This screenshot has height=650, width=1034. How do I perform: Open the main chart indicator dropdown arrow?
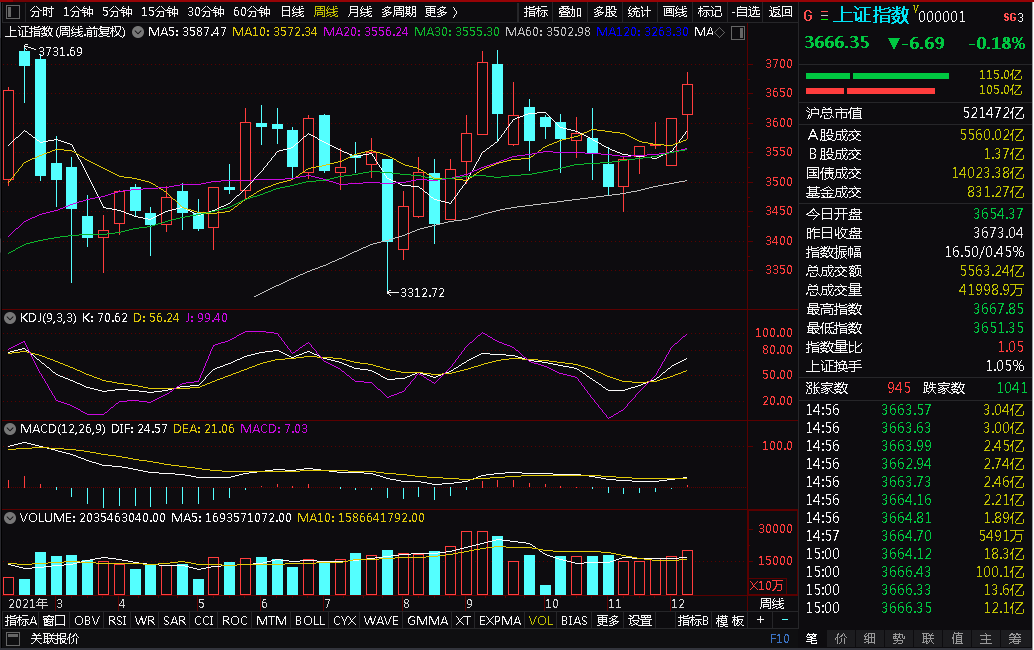coord(138,32)
